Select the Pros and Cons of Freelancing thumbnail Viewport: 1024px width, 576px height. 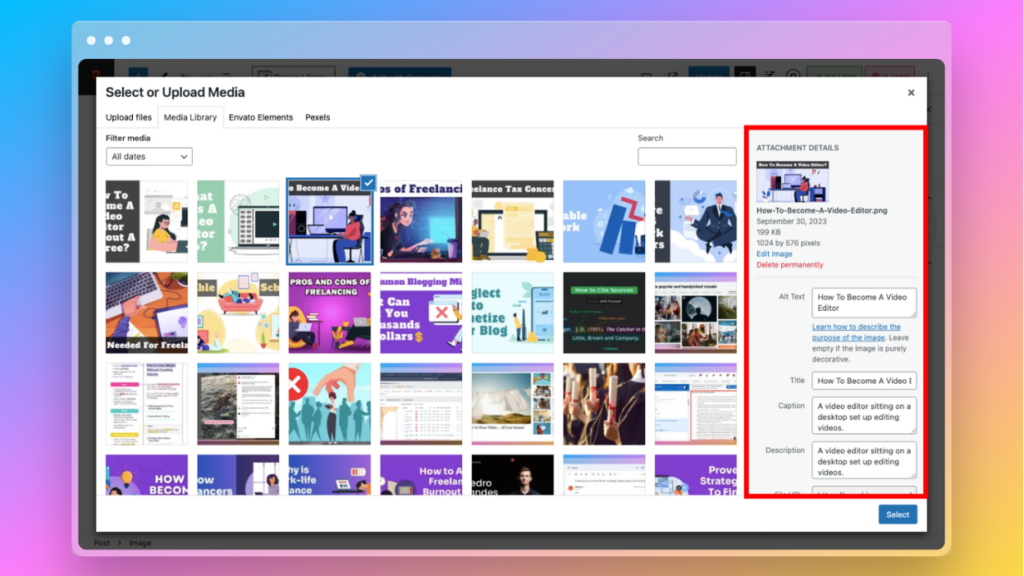(x=329, y=313)
